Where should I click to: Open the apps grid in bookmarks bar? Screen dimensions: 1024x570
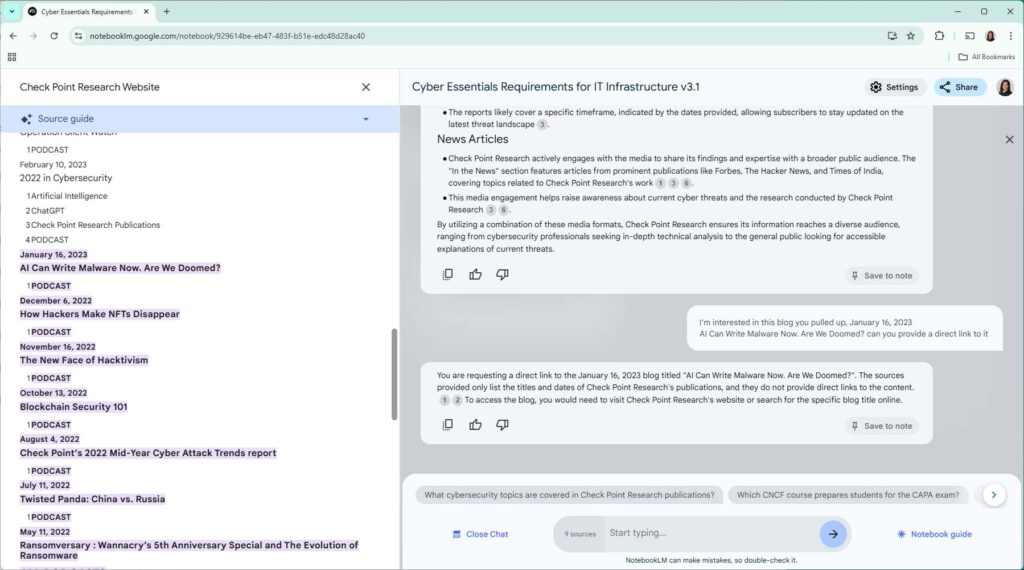point(12,57)
